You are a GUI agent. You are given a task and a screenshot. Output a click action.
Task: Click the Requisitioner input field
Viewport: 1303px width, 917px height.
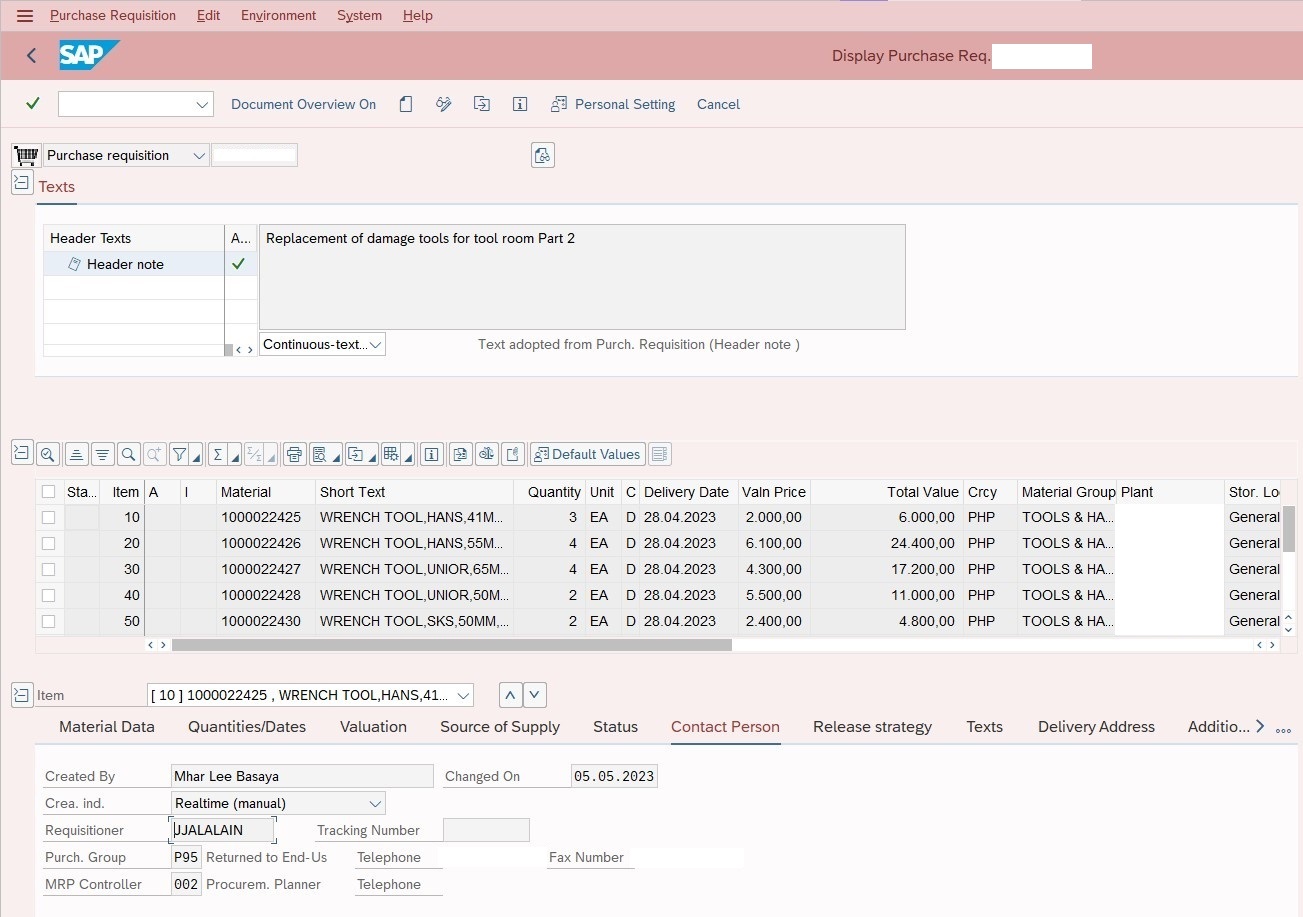click(222, 830)
